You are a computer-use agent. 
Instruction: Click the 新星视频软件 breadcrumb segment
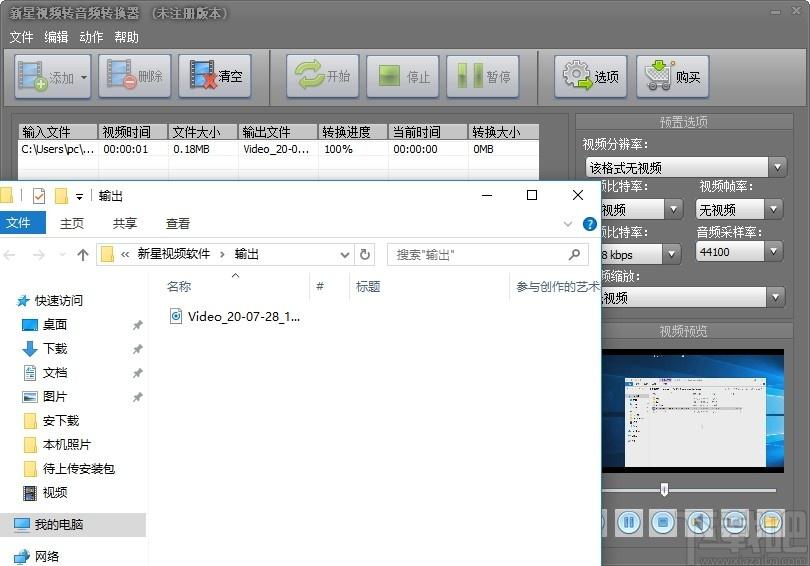click(174, 254)
